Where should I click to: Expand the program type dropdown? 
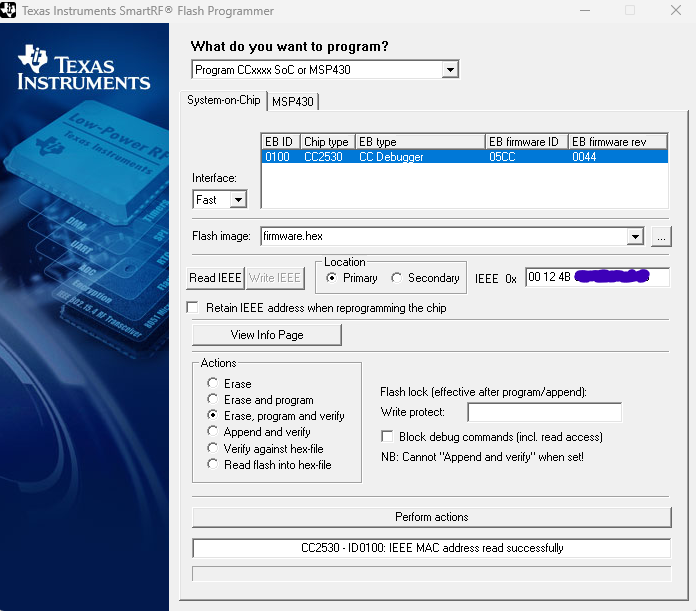tap(450, 70)
